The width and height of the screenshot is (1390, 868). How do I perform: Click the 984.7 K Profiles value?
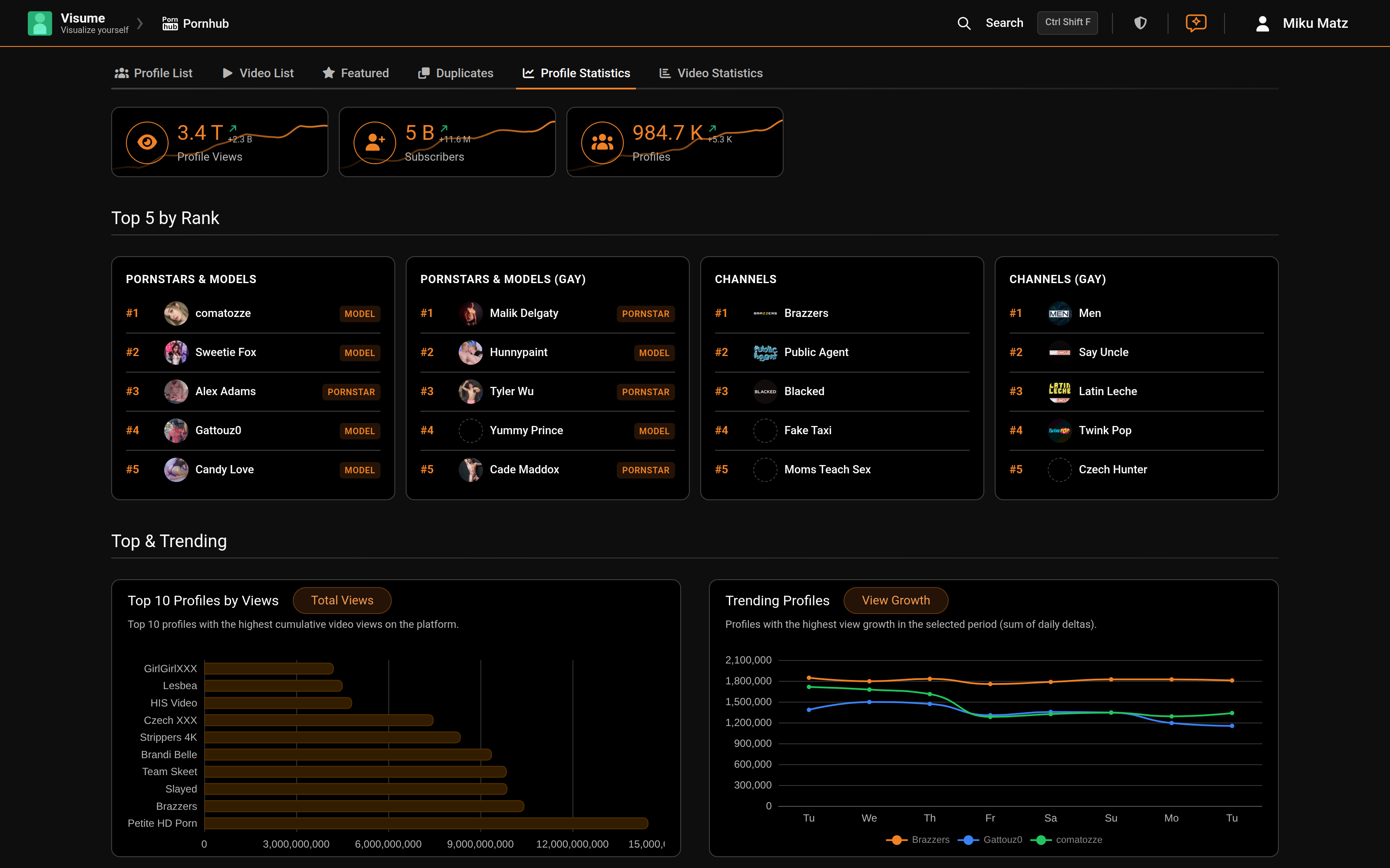667,132
